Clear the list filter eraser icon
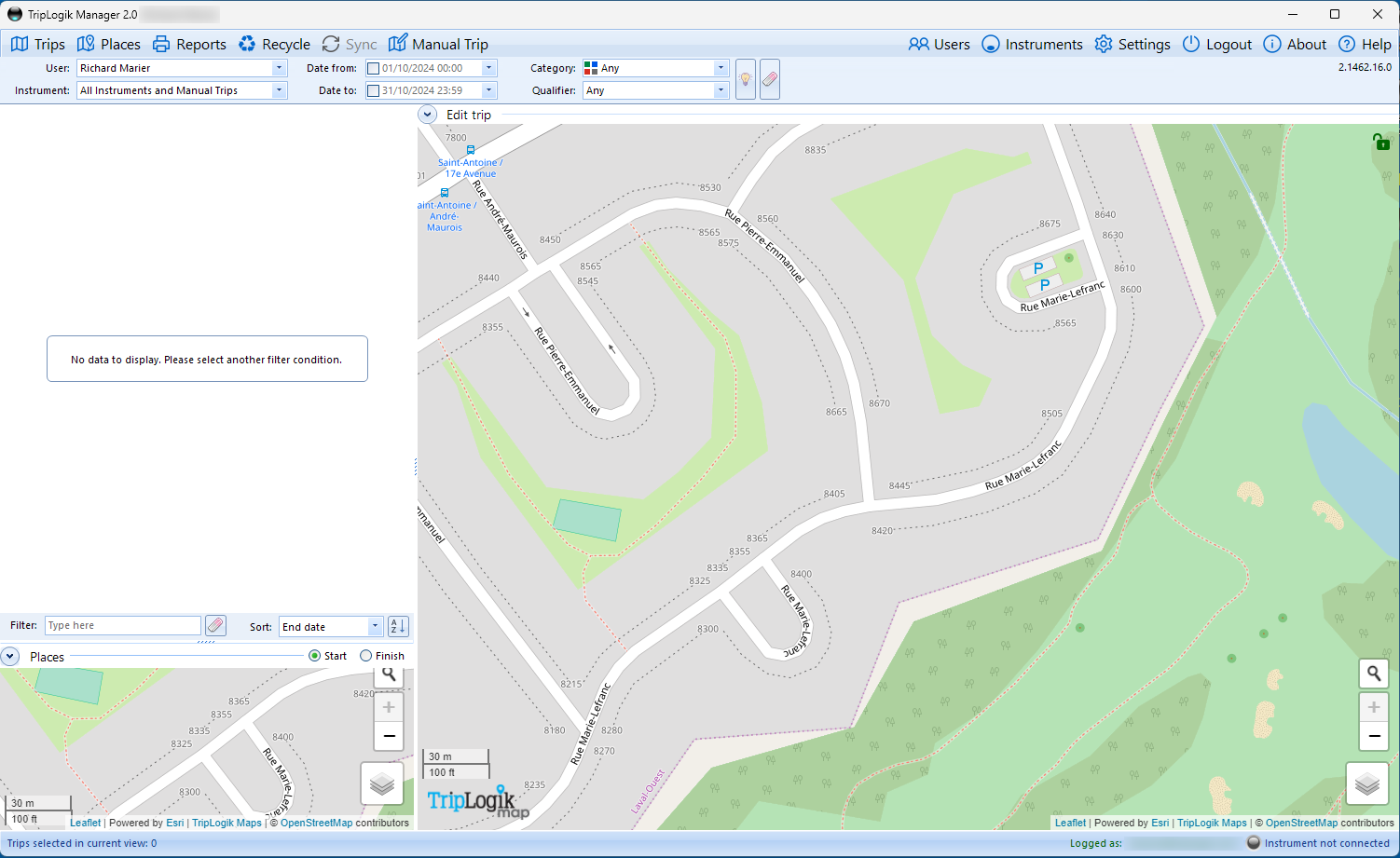The height and width of the screenshot is (858, 1400). click(215, 626)
